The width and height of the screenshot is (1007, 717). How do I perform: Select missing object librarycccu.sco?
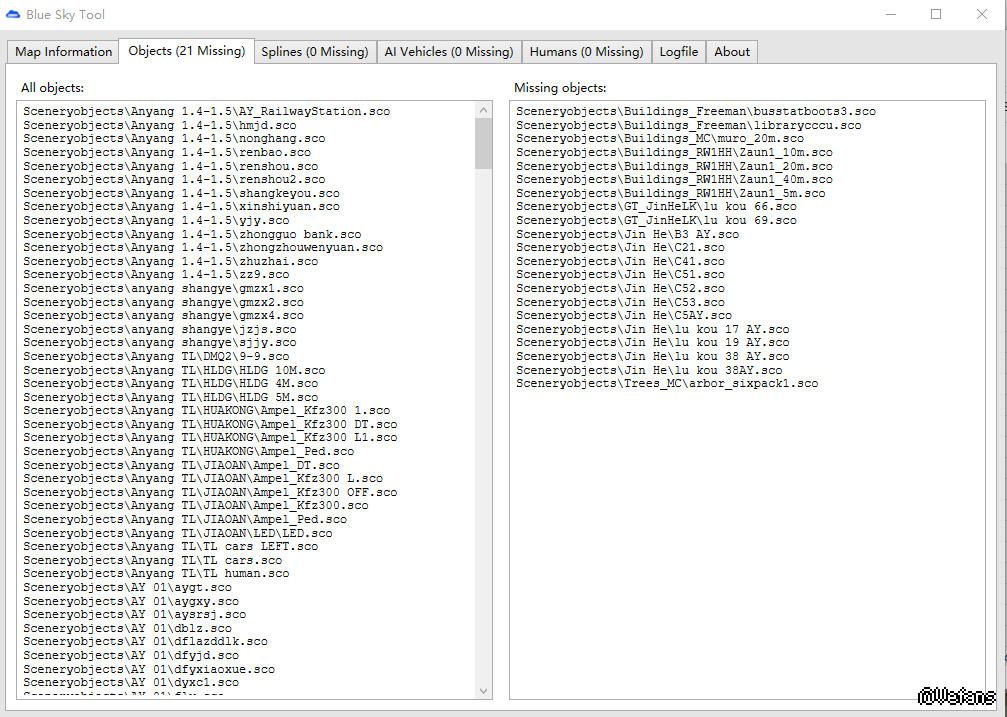[x=688, y=125]
